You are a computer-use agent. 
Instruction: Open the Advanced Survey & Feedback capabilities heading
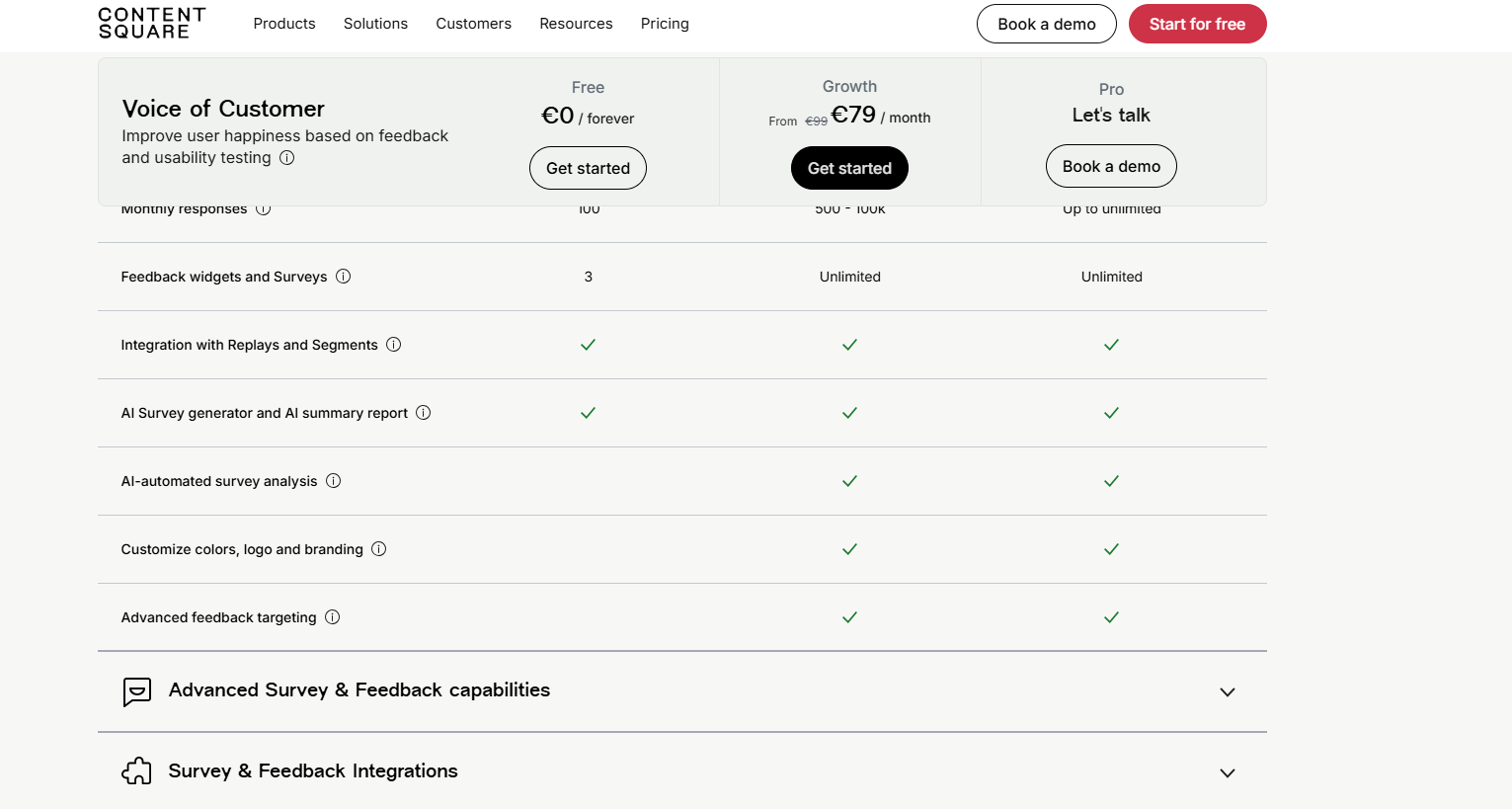pos(359,690)
